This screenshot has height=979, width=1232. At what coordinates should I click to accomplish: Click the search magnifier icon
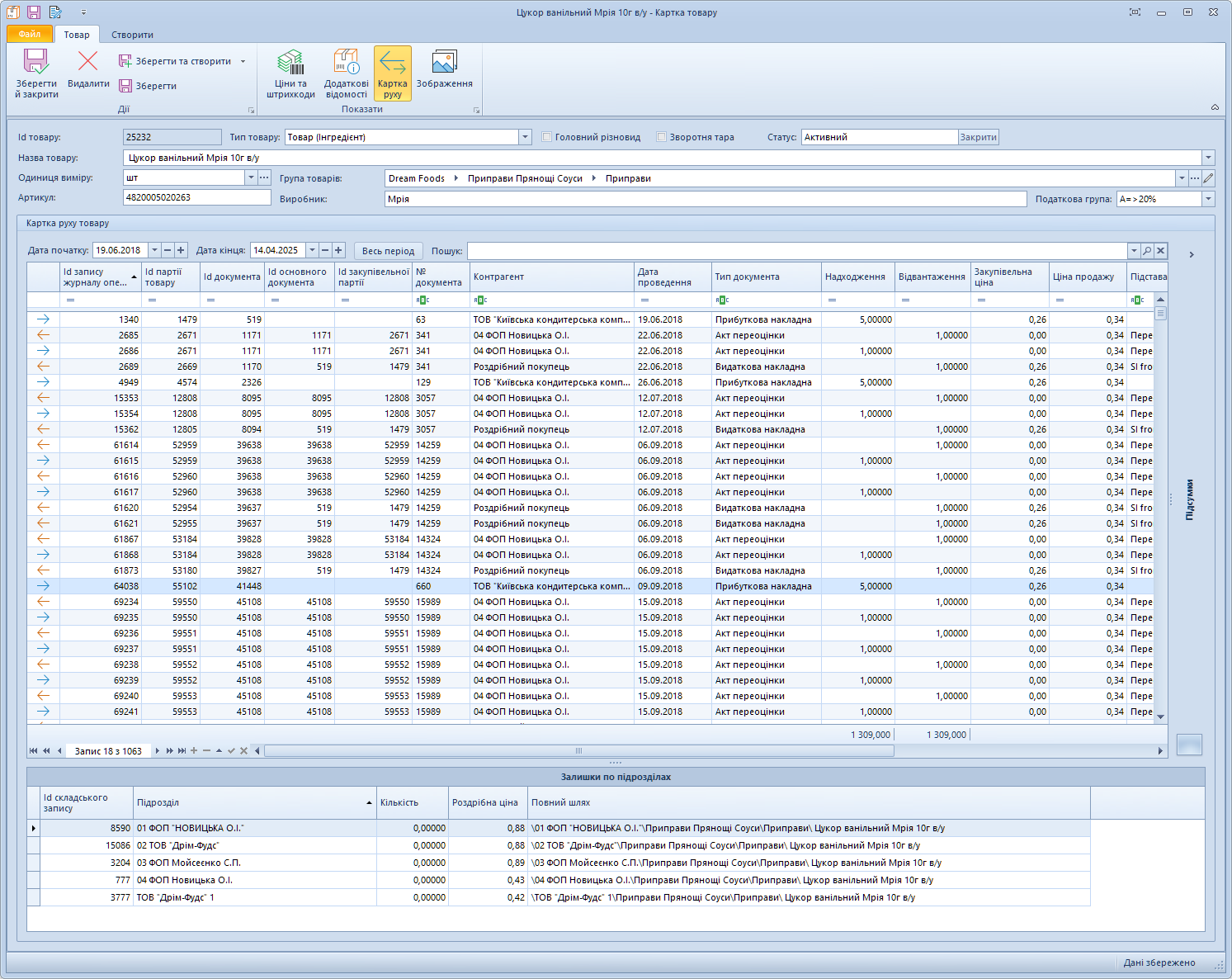point(1147,251)
